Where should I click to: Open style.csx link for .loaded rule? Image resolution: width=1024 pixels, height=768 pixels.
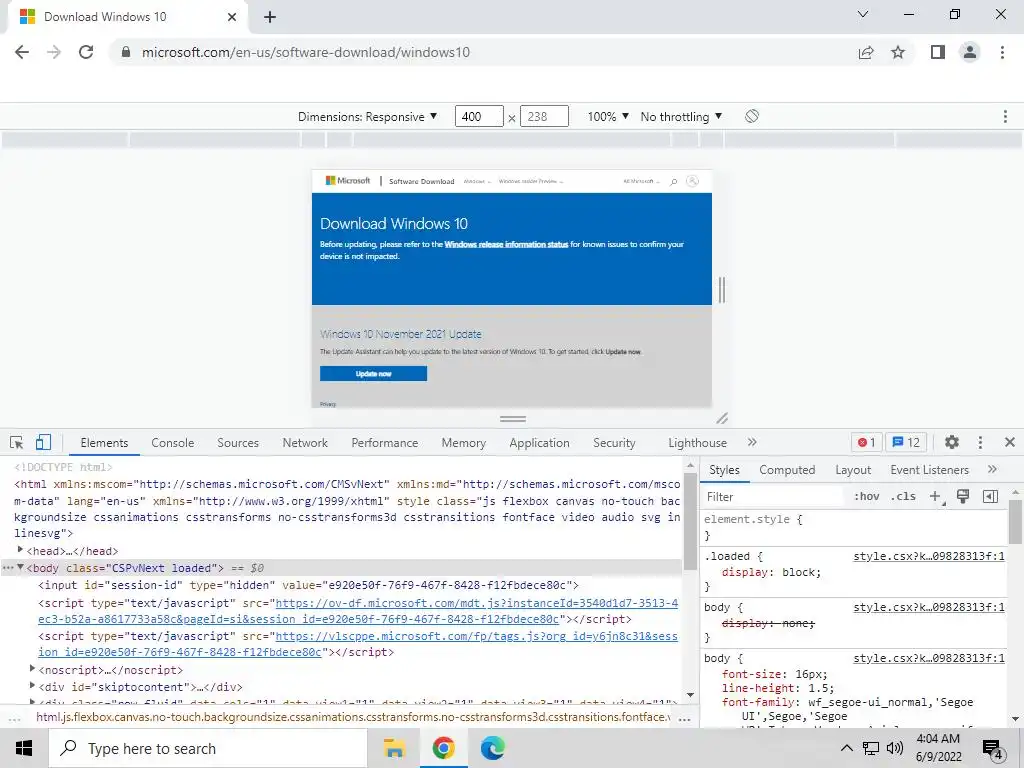(929, 556)
